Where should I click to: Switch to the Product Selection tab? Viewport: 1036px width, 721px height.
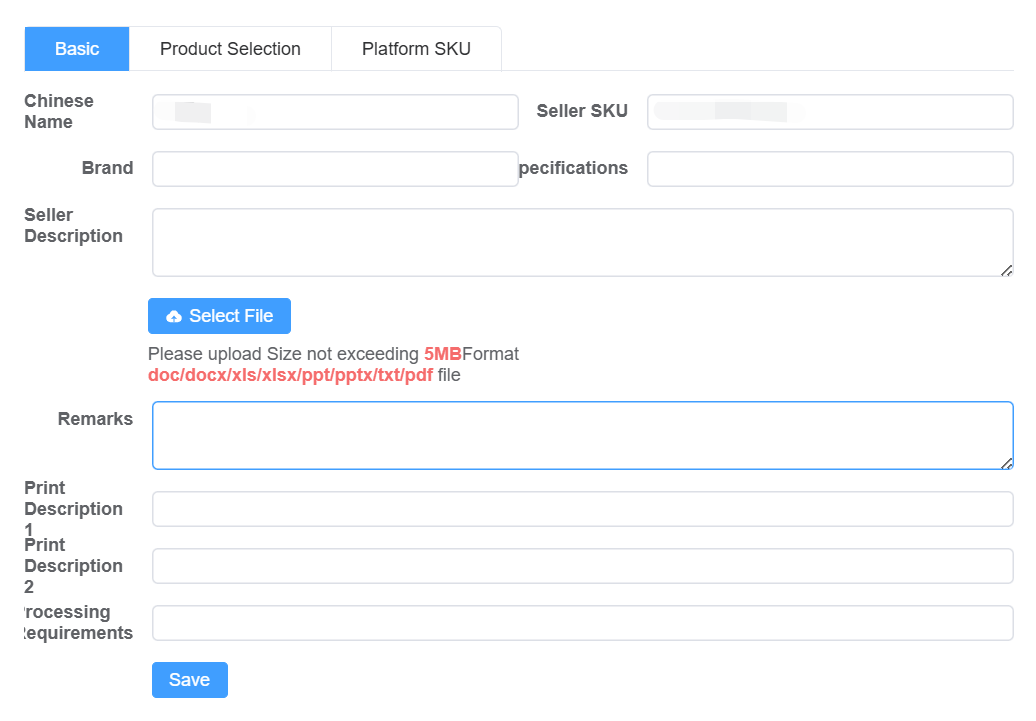coord(230,48)
